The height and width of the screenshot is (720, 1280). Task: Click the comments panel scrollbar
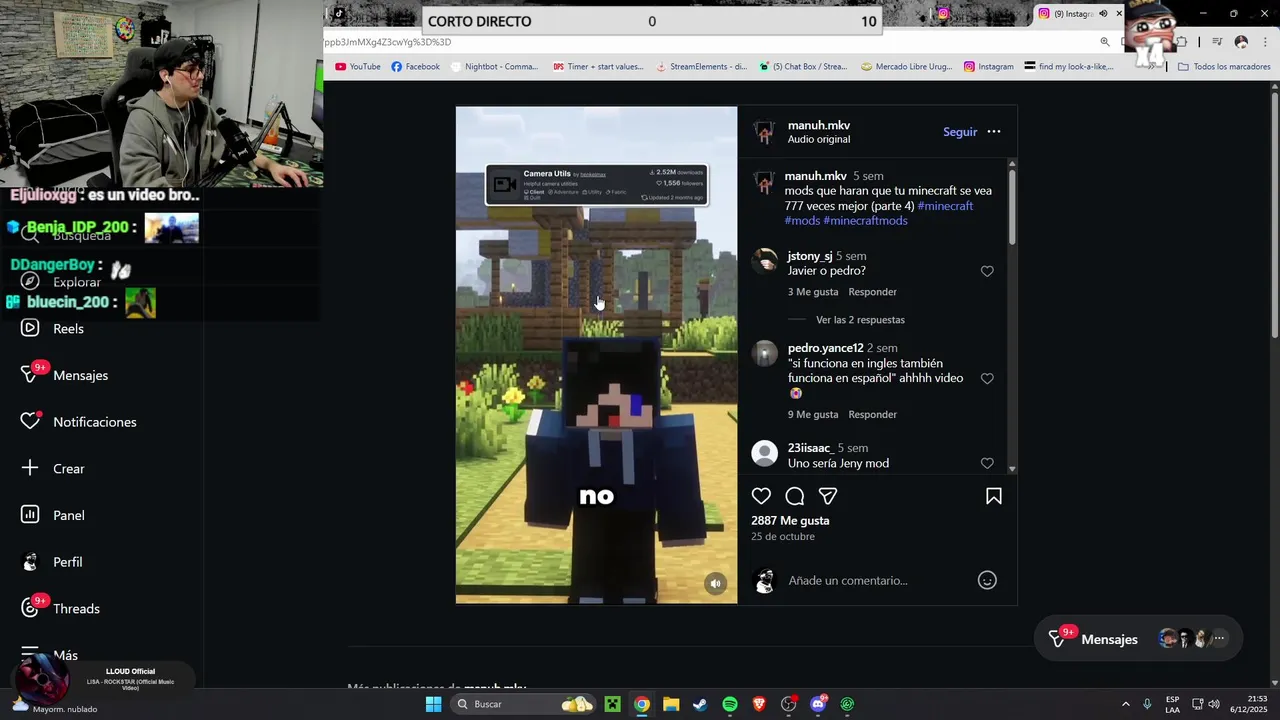pos(1012,205)
